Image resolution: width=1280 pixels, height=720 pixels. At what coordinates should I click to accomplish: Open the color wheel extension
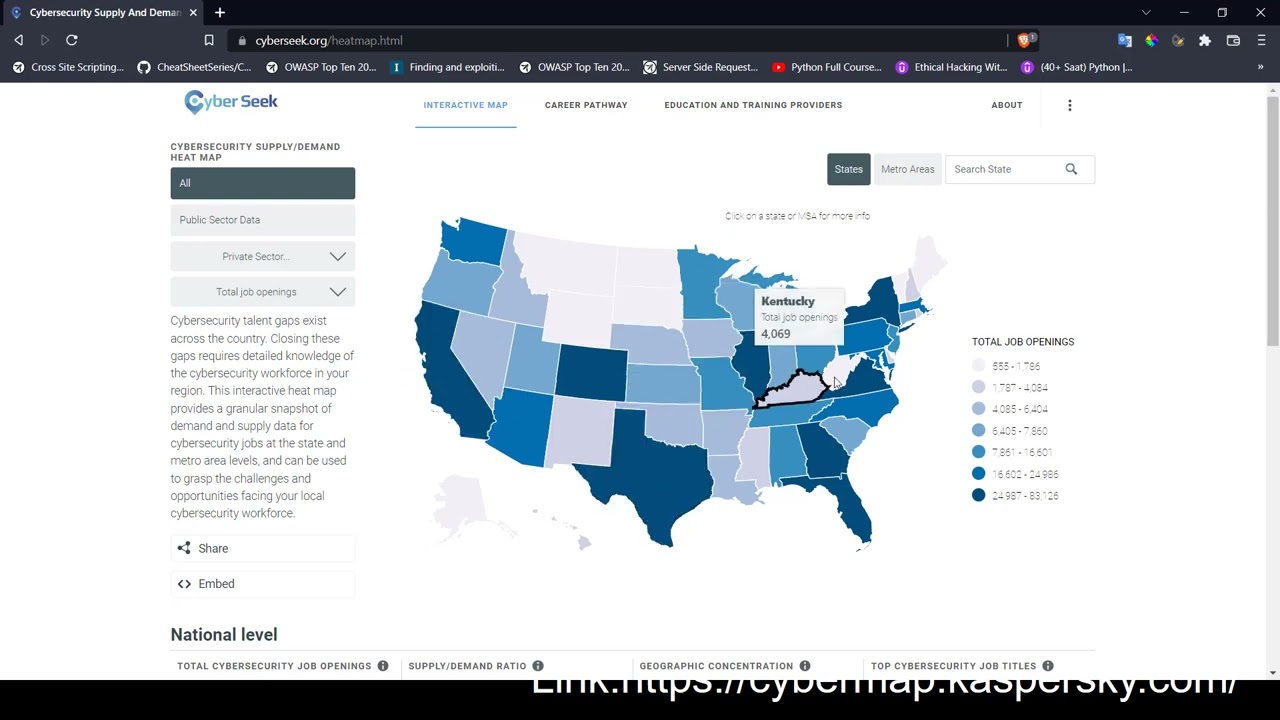[x=1151, y=40]
